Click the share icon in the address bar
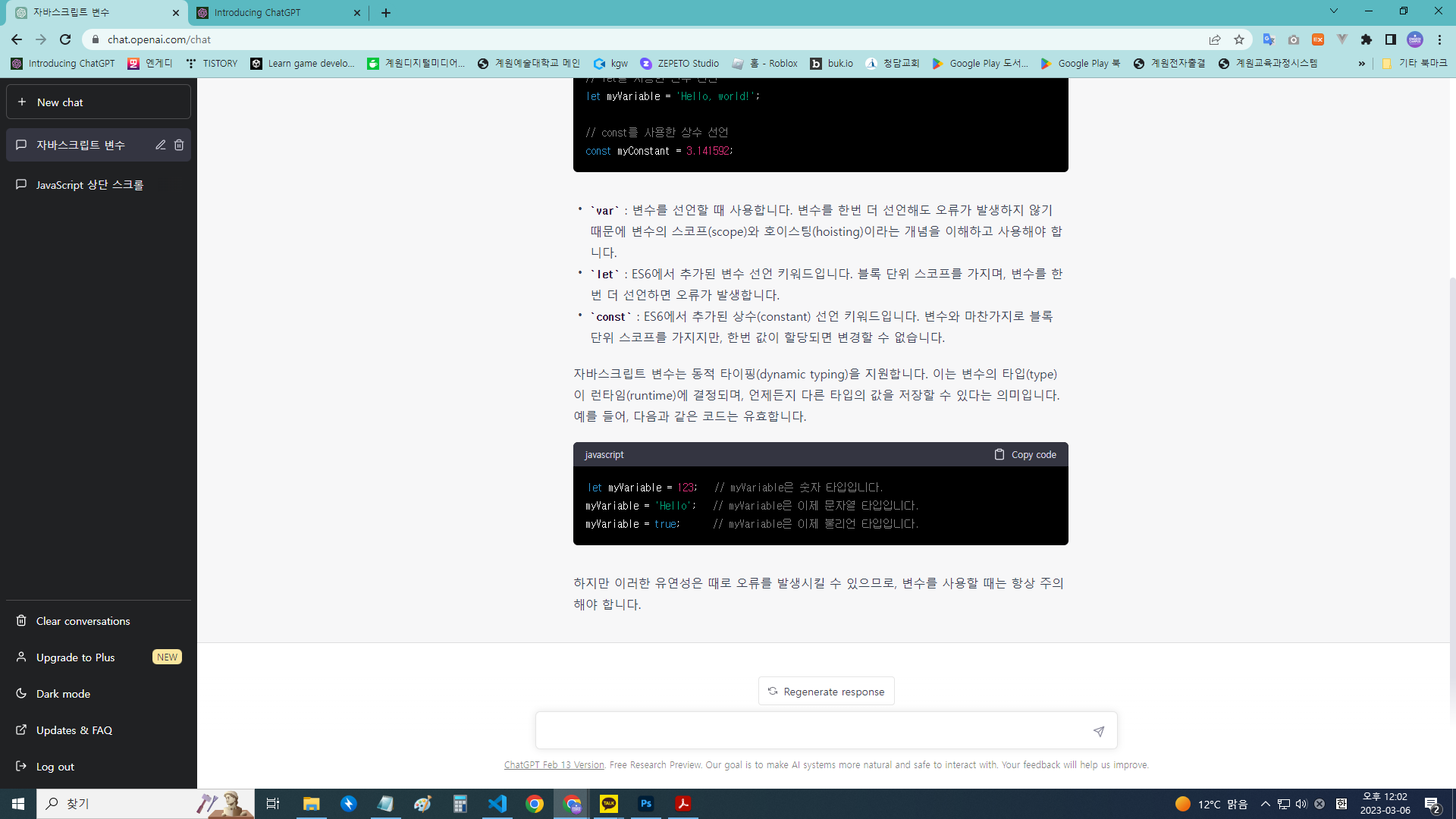Screen dimensions: 1456x819 tap(1215, 39)
